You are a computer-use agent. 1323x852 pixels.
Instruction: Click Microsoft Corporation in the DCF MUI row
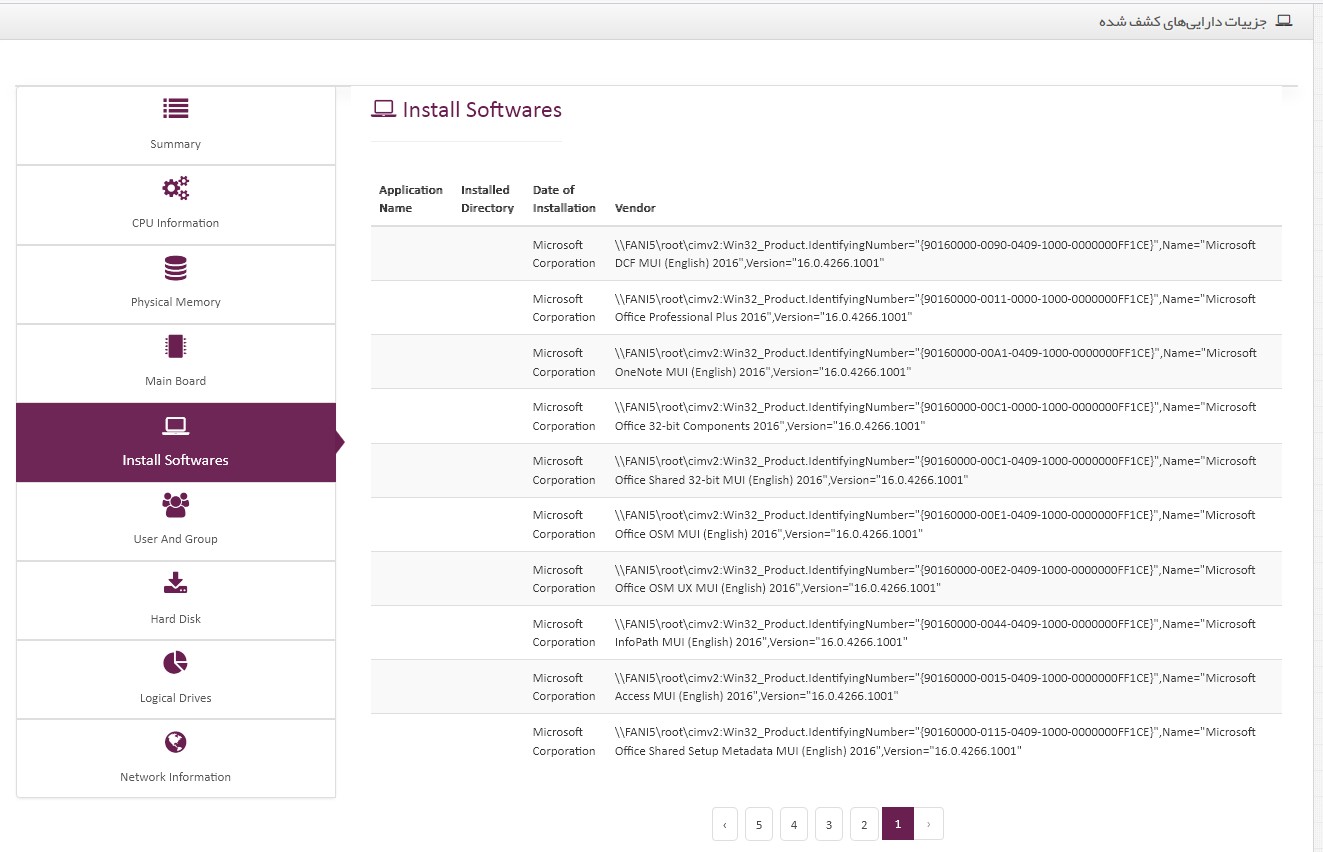564,254
